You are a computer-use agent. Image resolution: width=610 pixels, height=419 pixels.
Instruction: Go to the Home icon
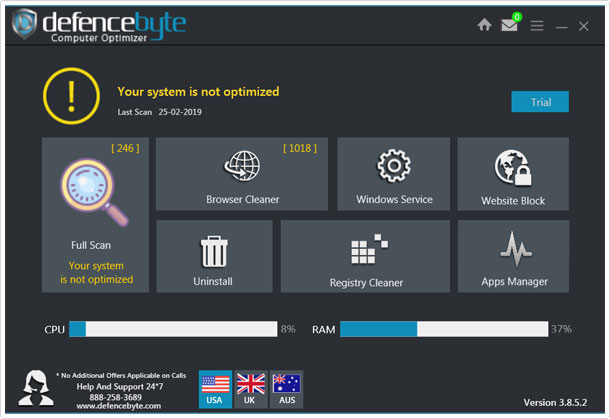coord(484,25)
